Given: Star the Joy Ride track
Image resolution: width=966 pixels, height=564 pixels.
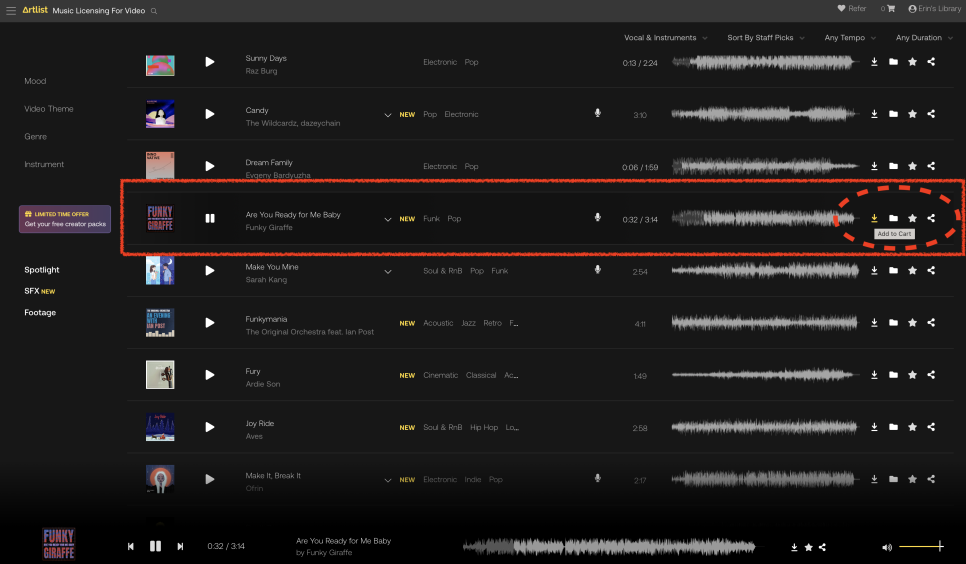Looking at the screenshot, I should (912, 427).
